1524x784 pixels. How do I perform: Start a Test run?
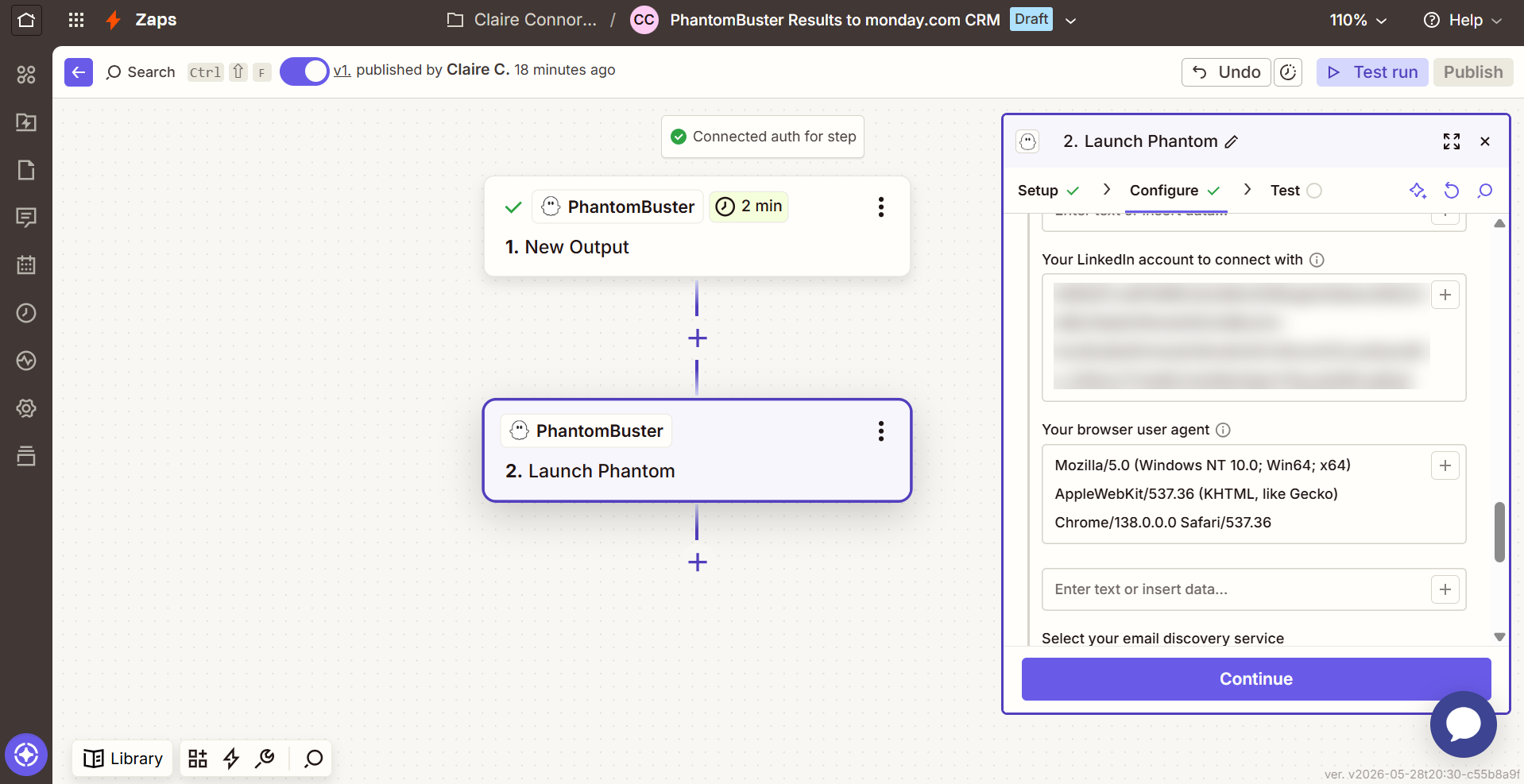[1372, 72]
